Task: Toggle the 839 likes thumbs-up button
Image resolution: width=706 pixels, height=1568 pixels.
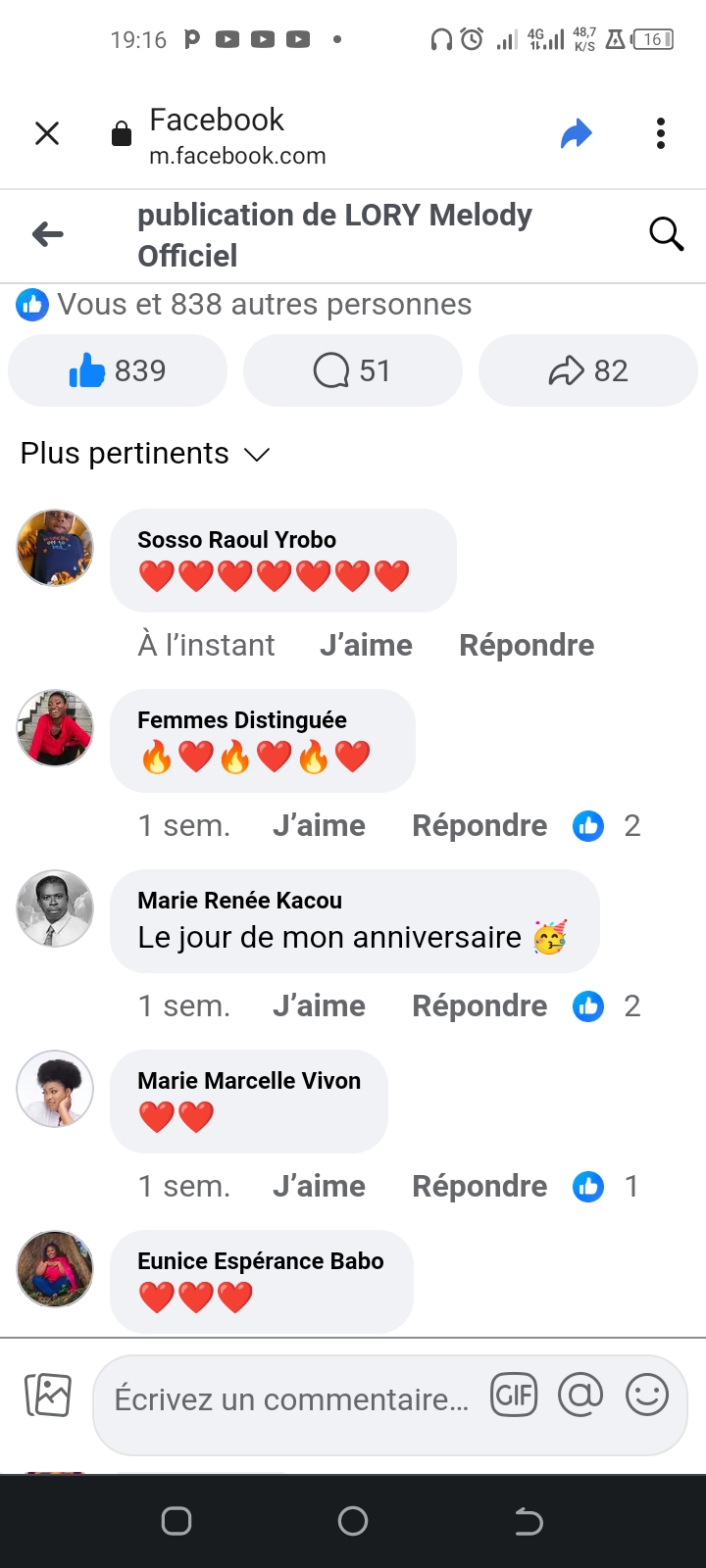Action: (118, 370)
